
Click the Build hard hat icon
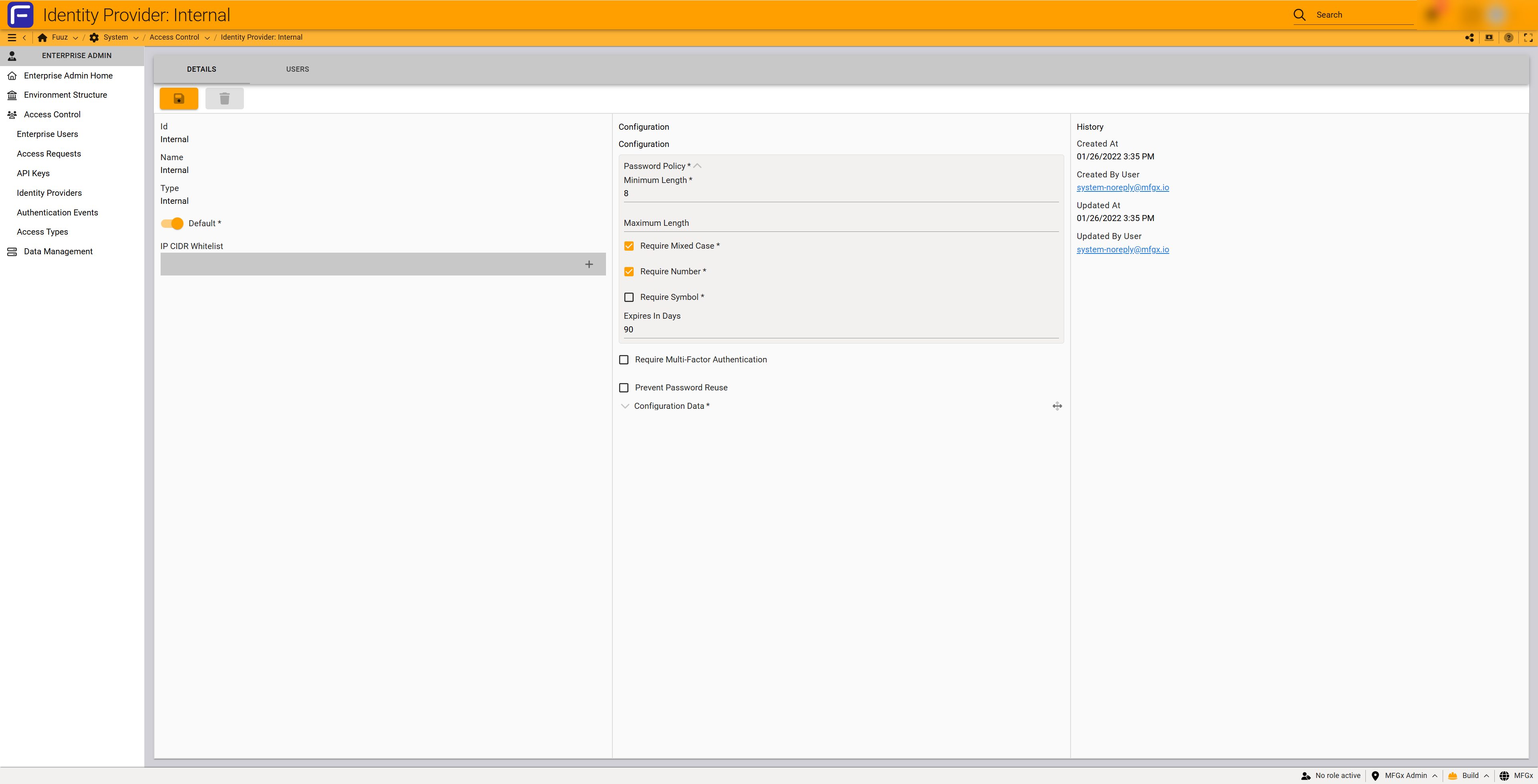point(1453,776)
